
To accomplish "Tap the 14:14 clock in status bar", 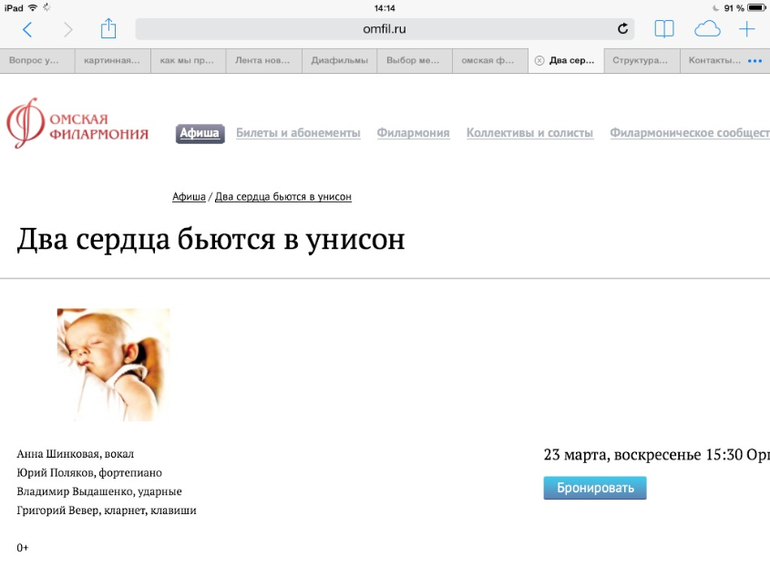I will [385, 8].
